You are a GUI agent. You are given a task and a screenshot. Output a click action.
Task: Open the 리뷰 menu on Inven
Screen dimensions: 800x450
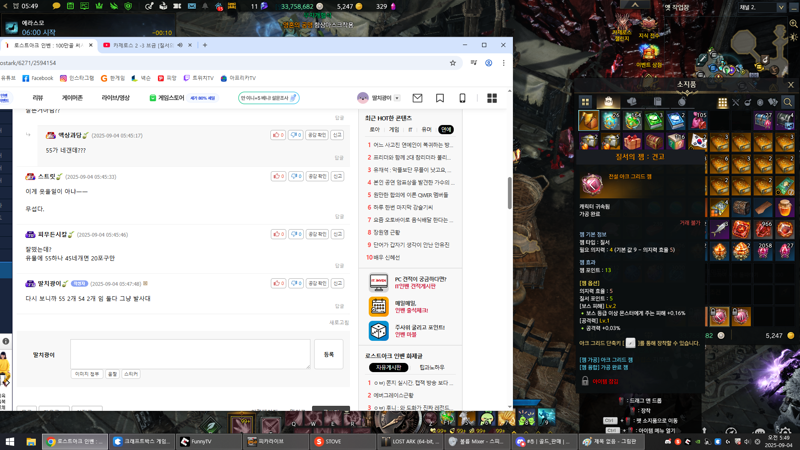(x=38, y=98)
